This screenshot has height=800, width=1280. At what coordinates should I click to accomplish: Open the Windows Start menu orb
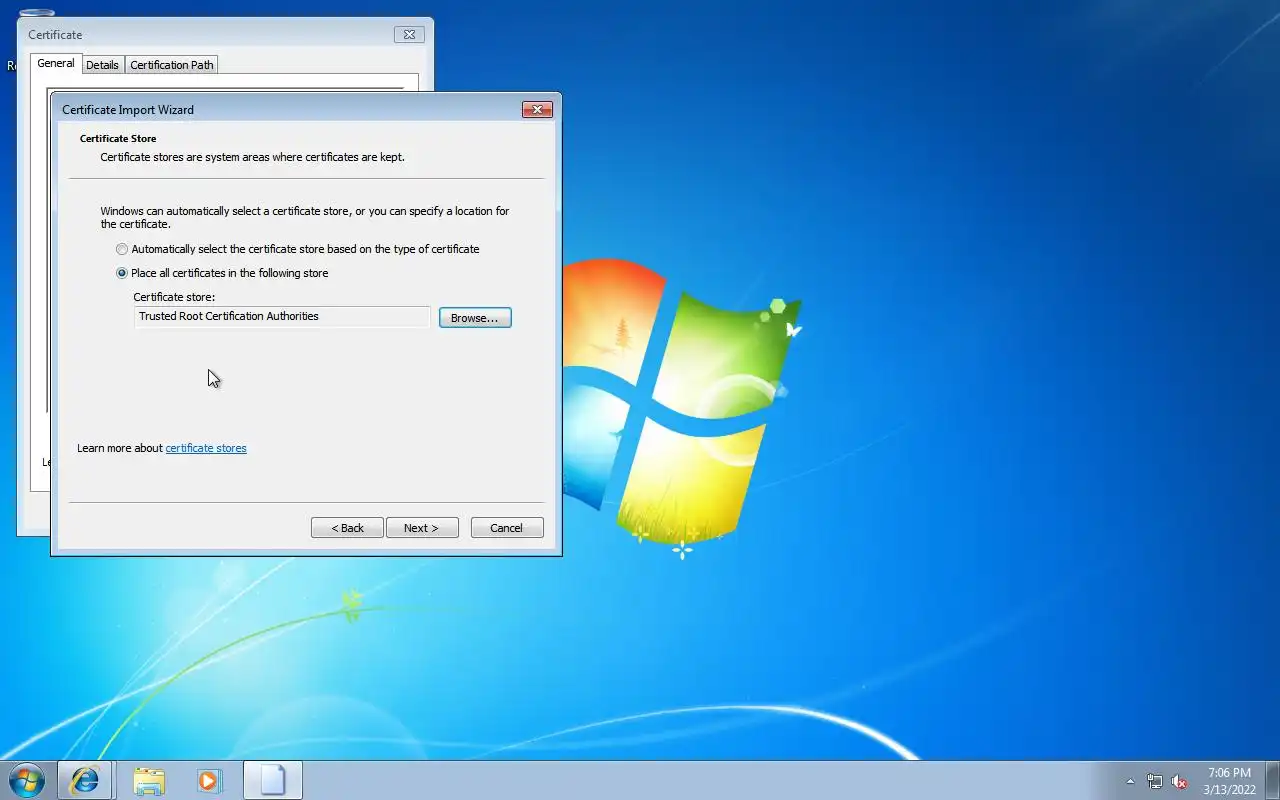point(26,780)
